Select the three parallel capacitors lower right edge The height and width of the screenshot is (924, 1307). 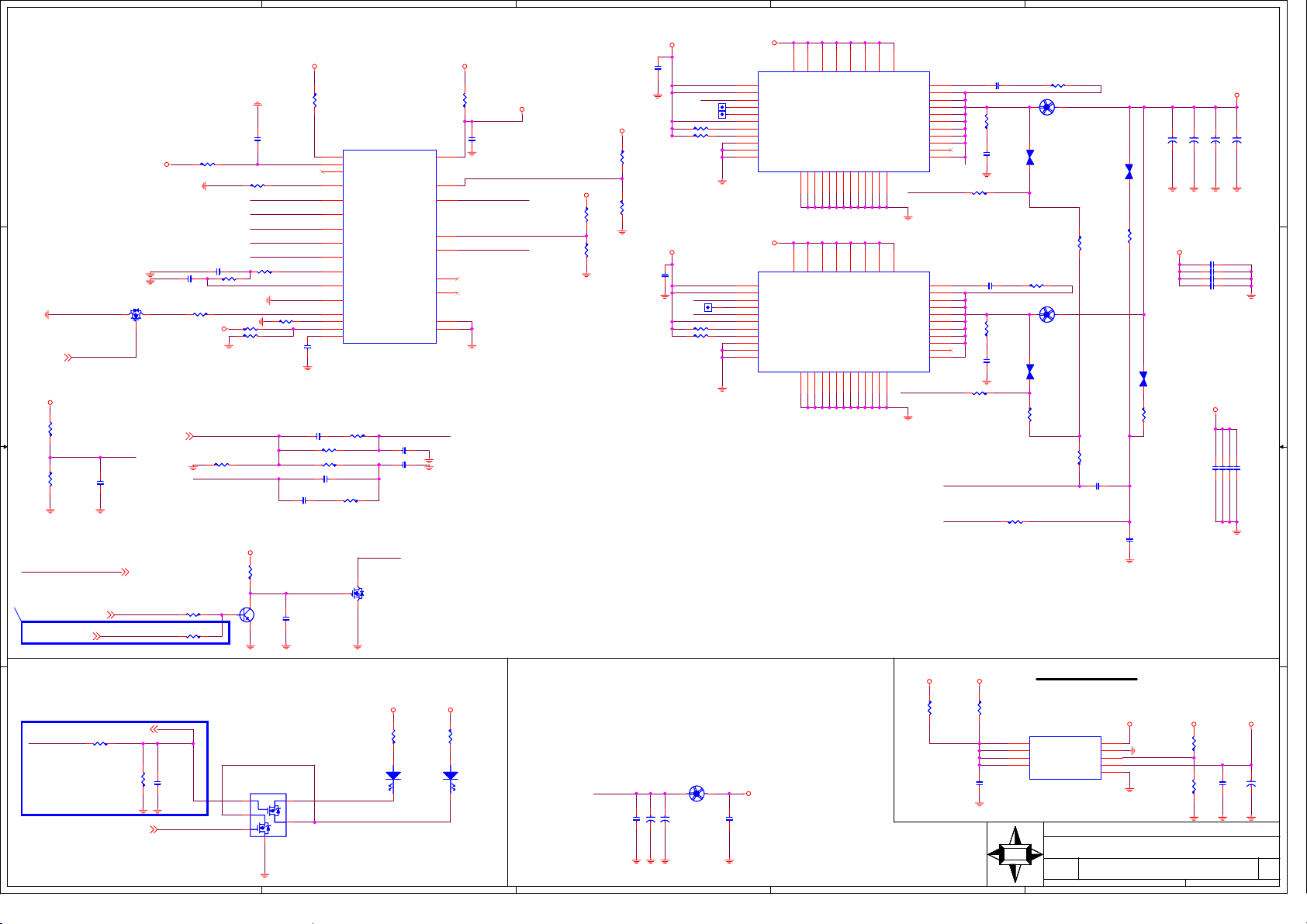1226,469
